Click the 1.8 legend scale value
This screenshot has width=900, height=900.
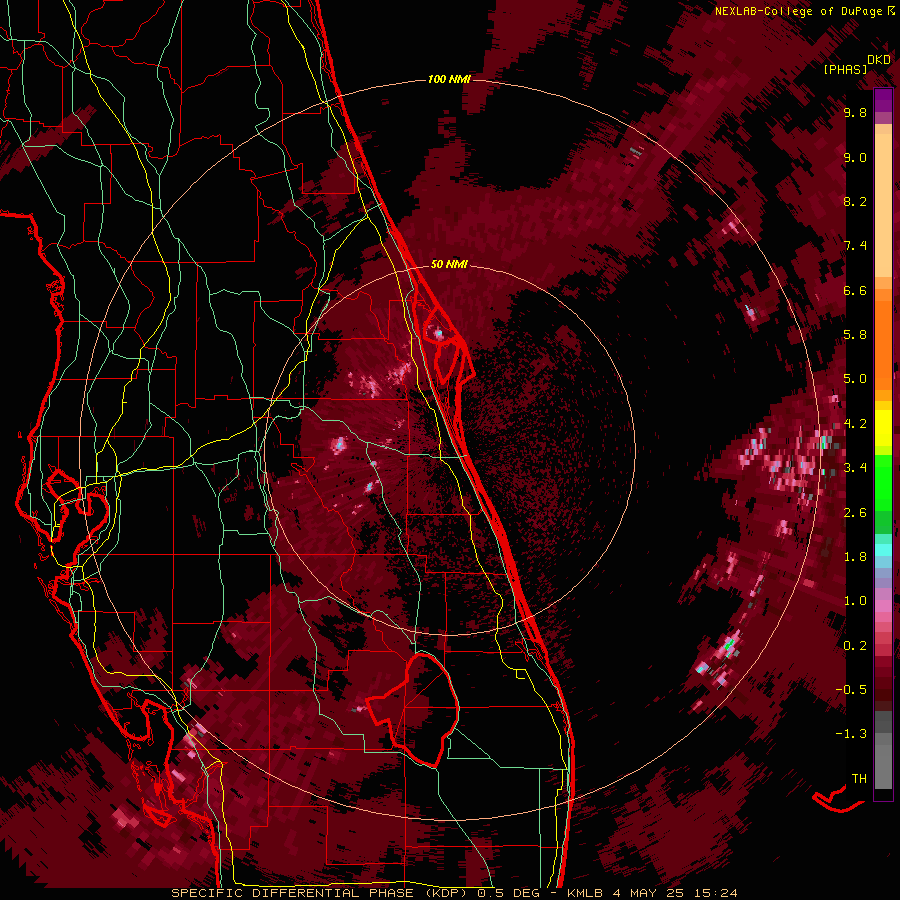point(855,557)
